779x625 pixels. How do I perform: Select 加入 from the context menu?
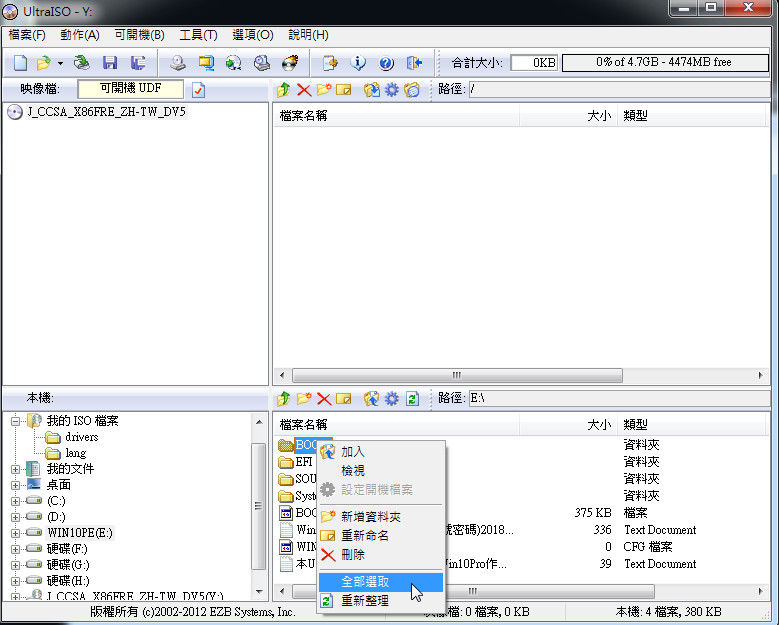coord(353,452)
